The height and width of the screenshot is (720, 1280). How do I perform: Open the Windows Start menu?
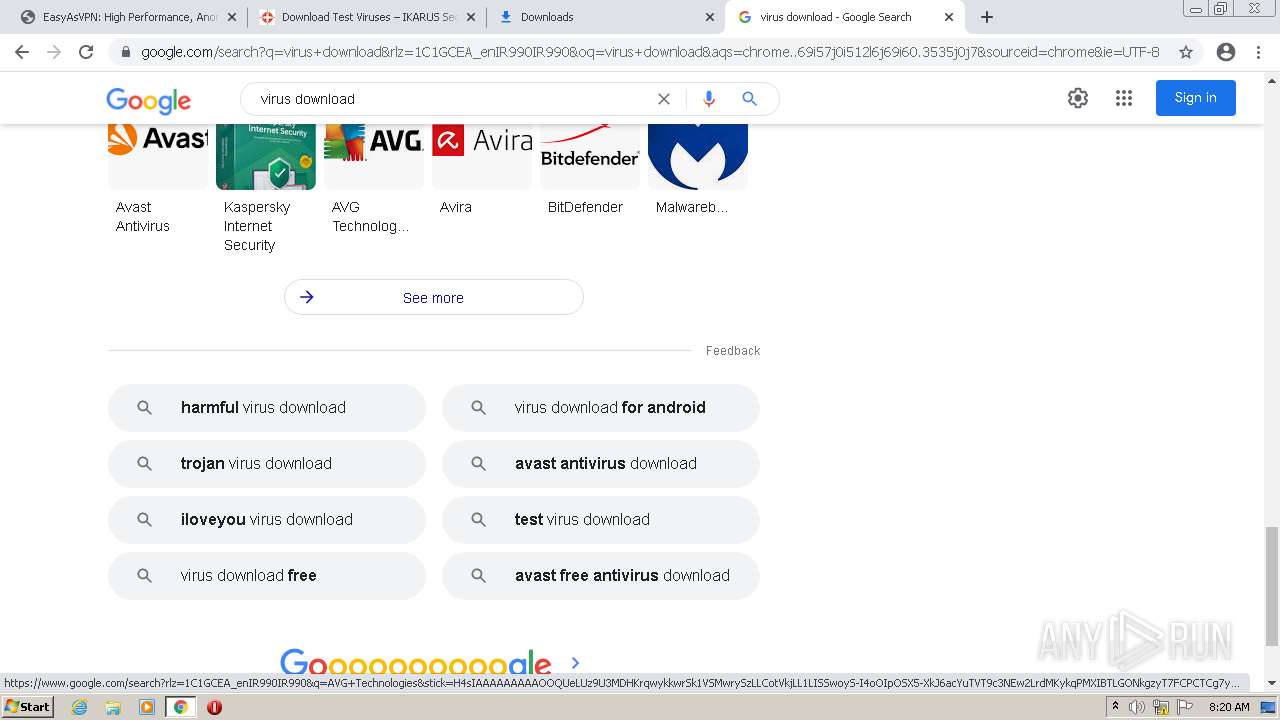coord(27,707)
